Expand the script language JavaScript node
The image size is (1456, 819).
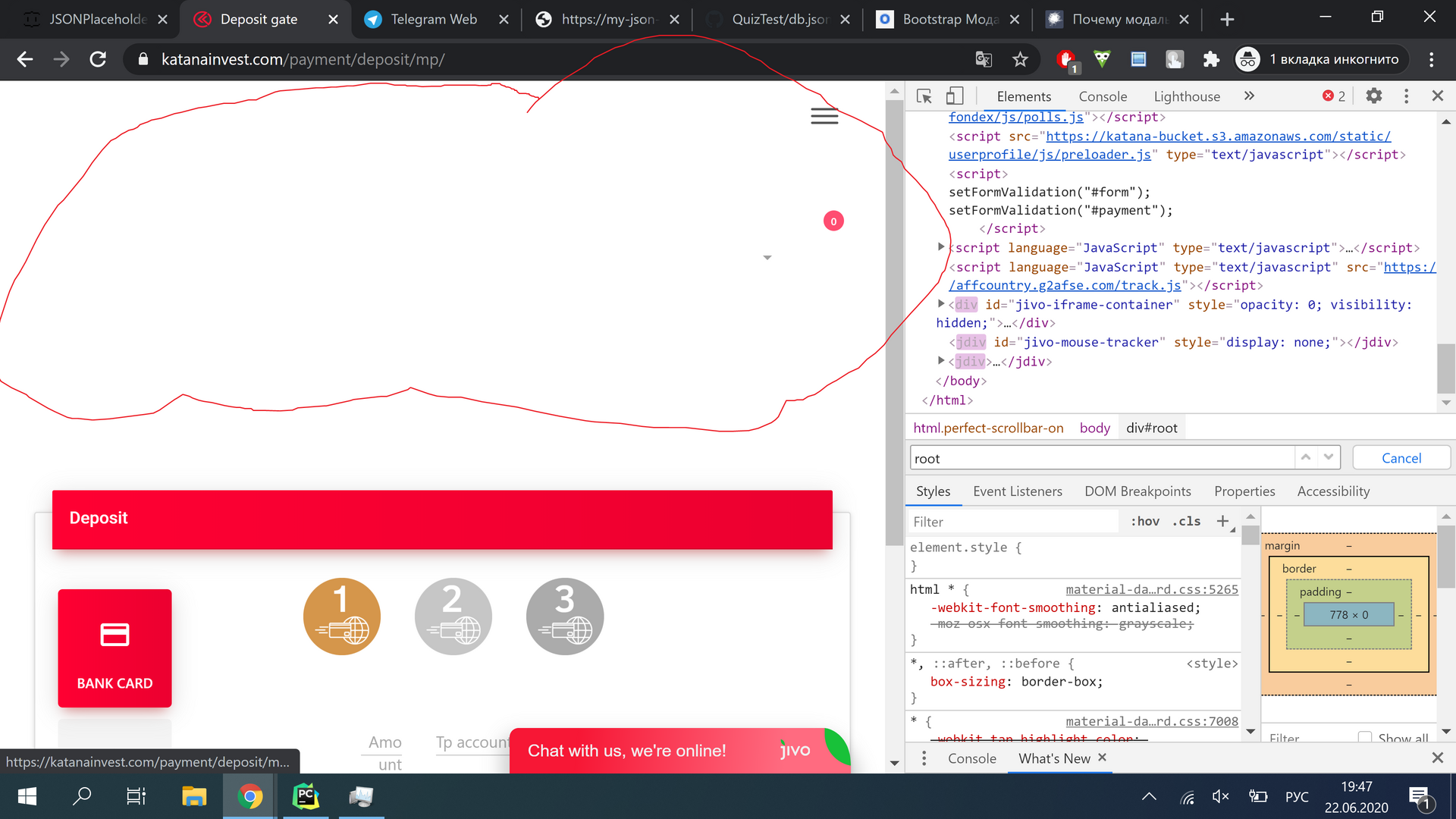(941, 247)
